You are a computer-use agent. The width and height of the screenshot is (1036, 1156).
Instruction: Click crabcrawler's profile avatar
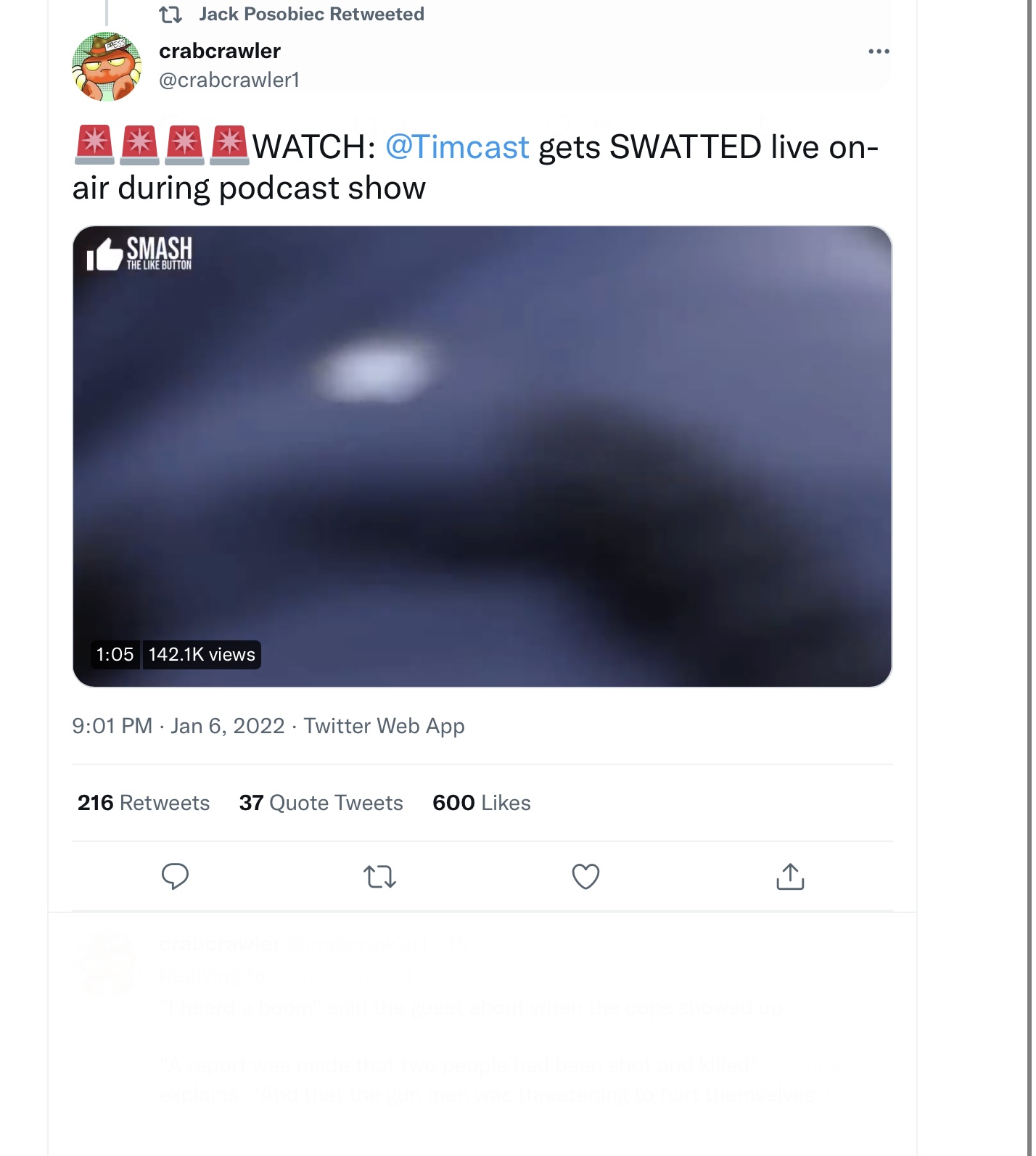pyautogui.click(x=107, y=67)
